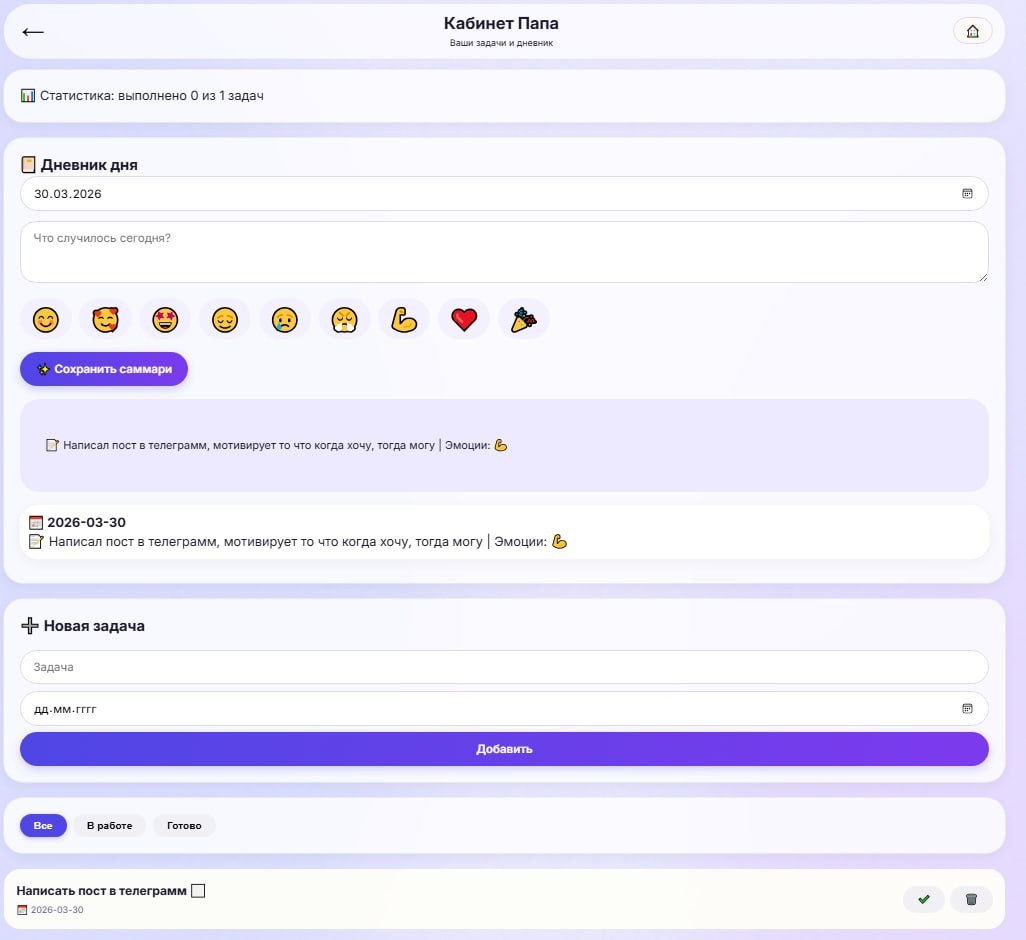Select the flexed biceps emoji button
Screen dimensions: 1026x940
point(404,320)
